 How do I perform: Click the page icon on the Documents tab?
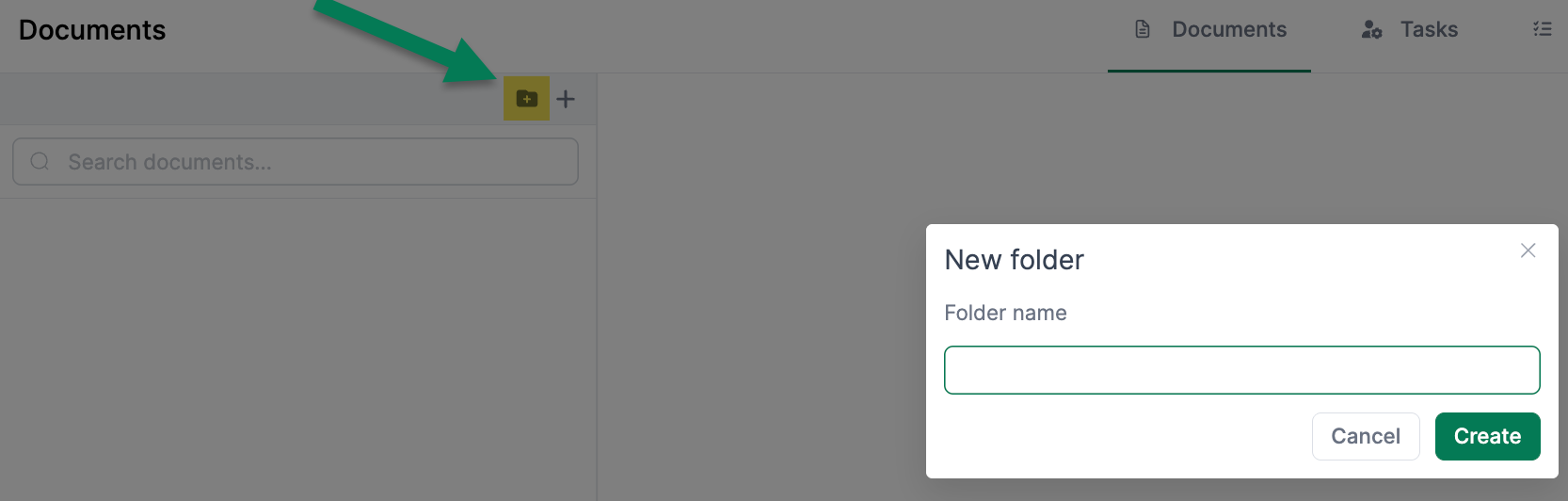coord(1143,29)
